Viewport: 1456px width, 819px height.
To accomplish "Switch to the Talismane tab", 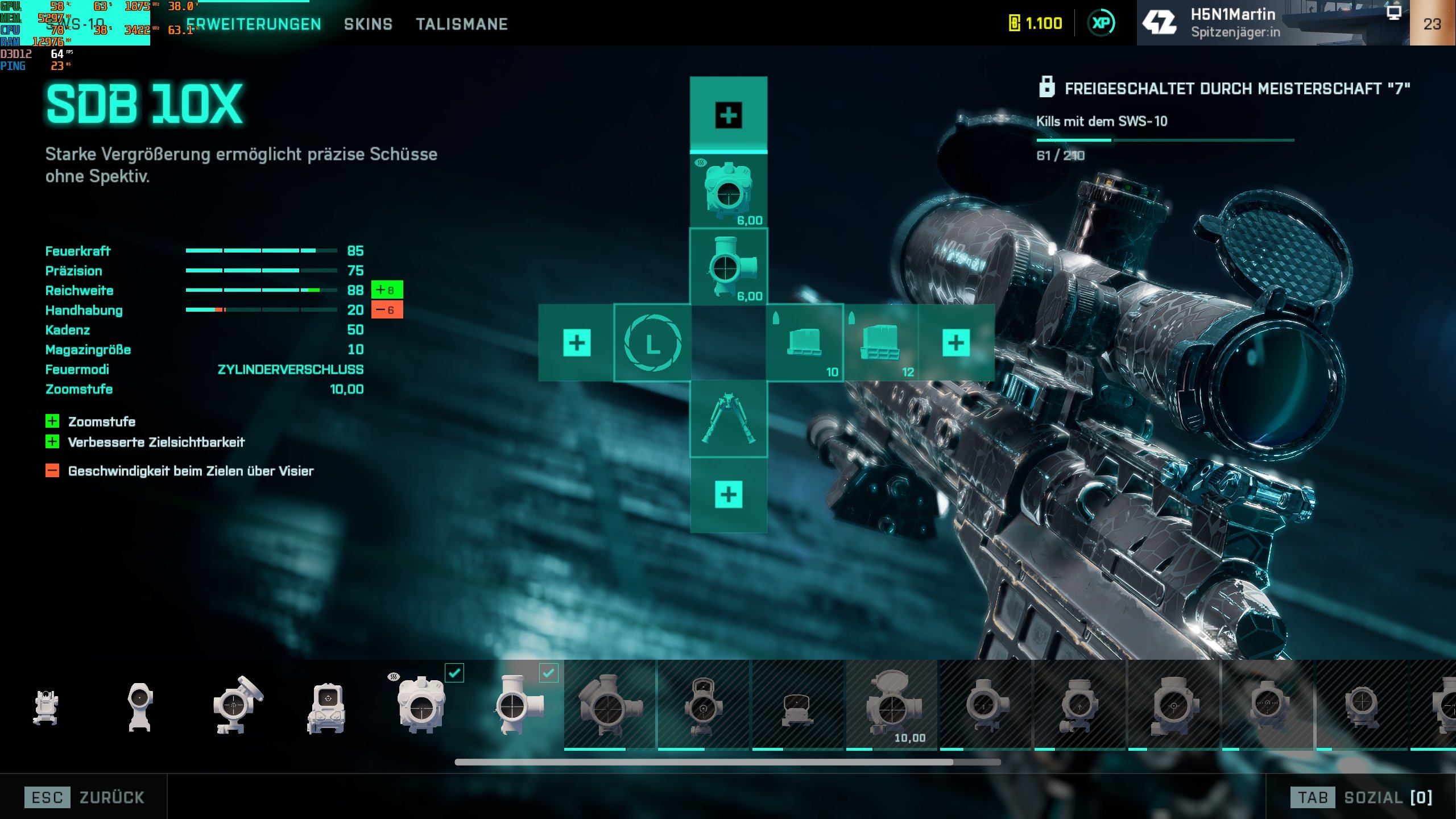I will click(461, 24).
